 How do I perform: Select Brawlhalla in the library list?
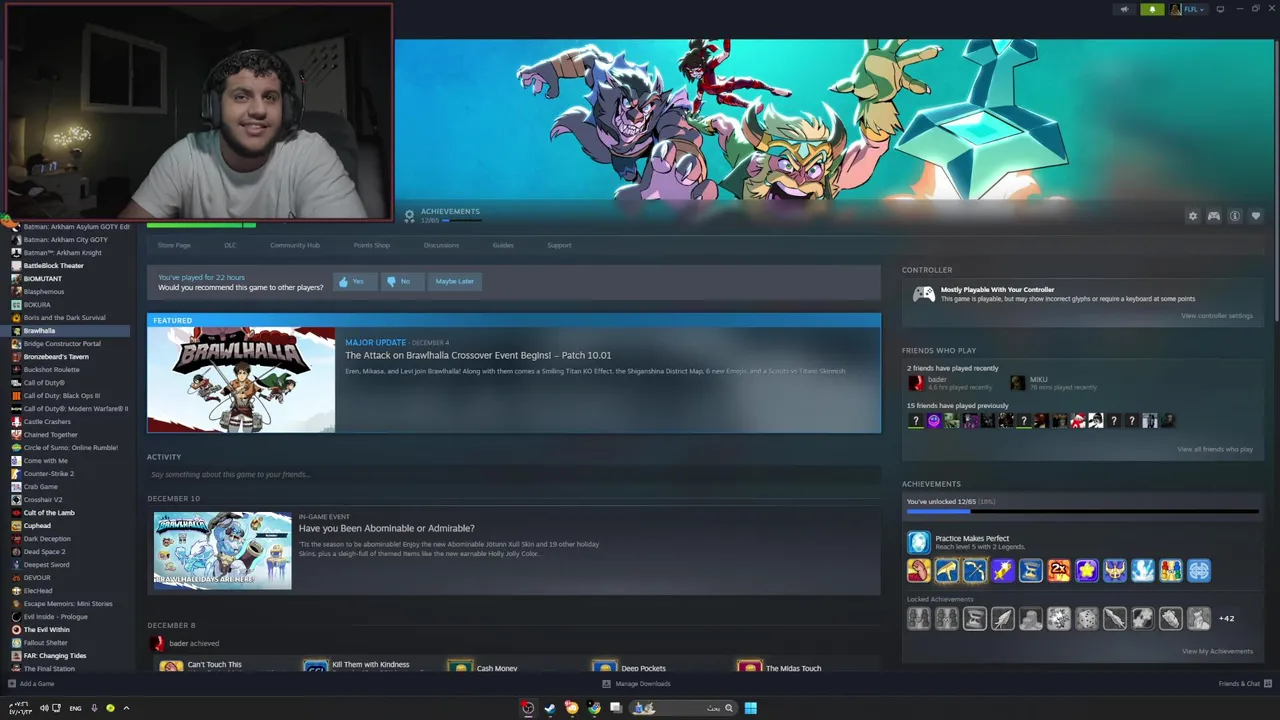tap(68, 331)
